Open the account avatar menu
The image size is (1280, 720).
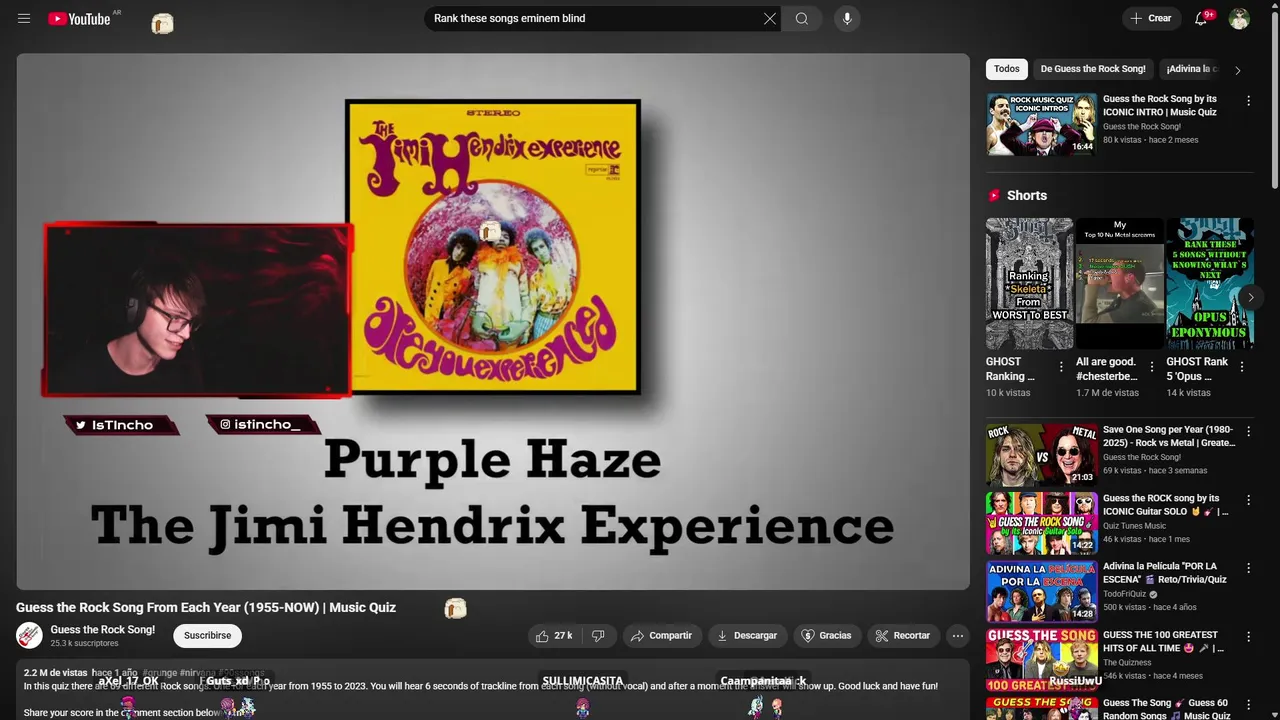(1239, 18)
